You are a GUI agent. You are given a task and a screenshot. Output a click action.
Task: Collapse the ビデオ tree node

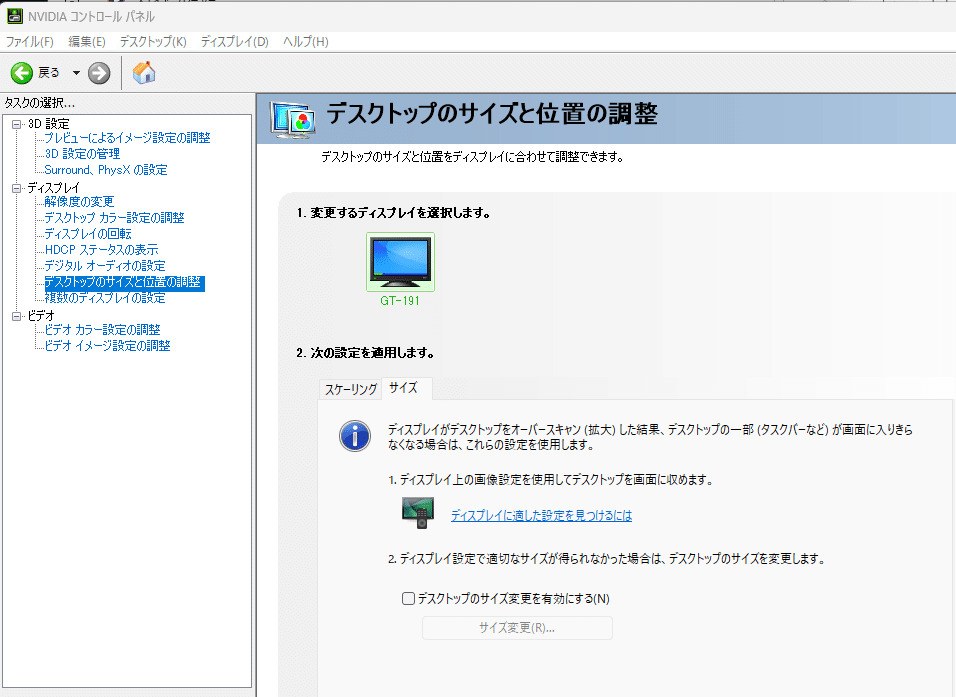tap(16, 316)
